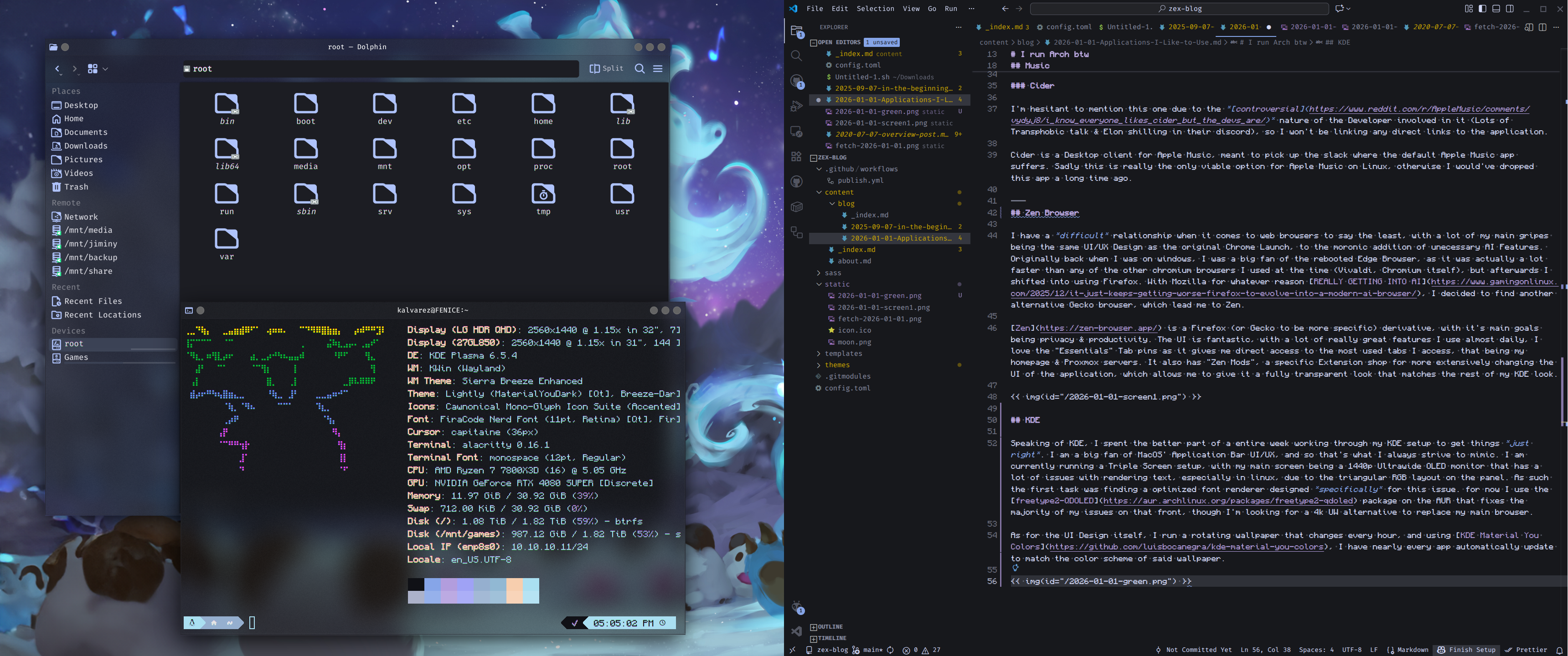Expand the templates folder
The width and height of the screenshot is (1568, 656).
[843, 354]
